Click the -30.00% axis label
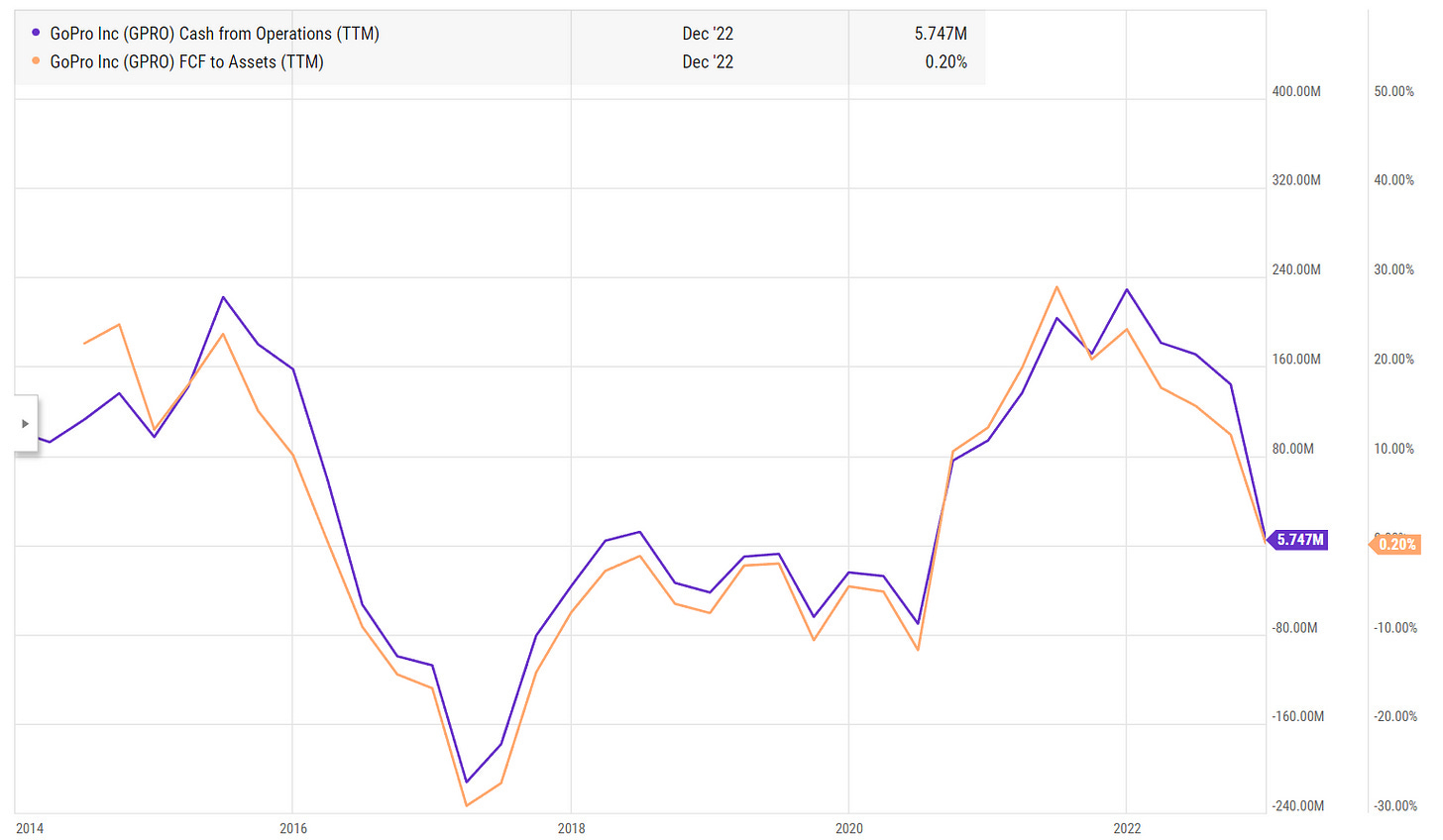The image size is (1443, 840). [1395, 806]
